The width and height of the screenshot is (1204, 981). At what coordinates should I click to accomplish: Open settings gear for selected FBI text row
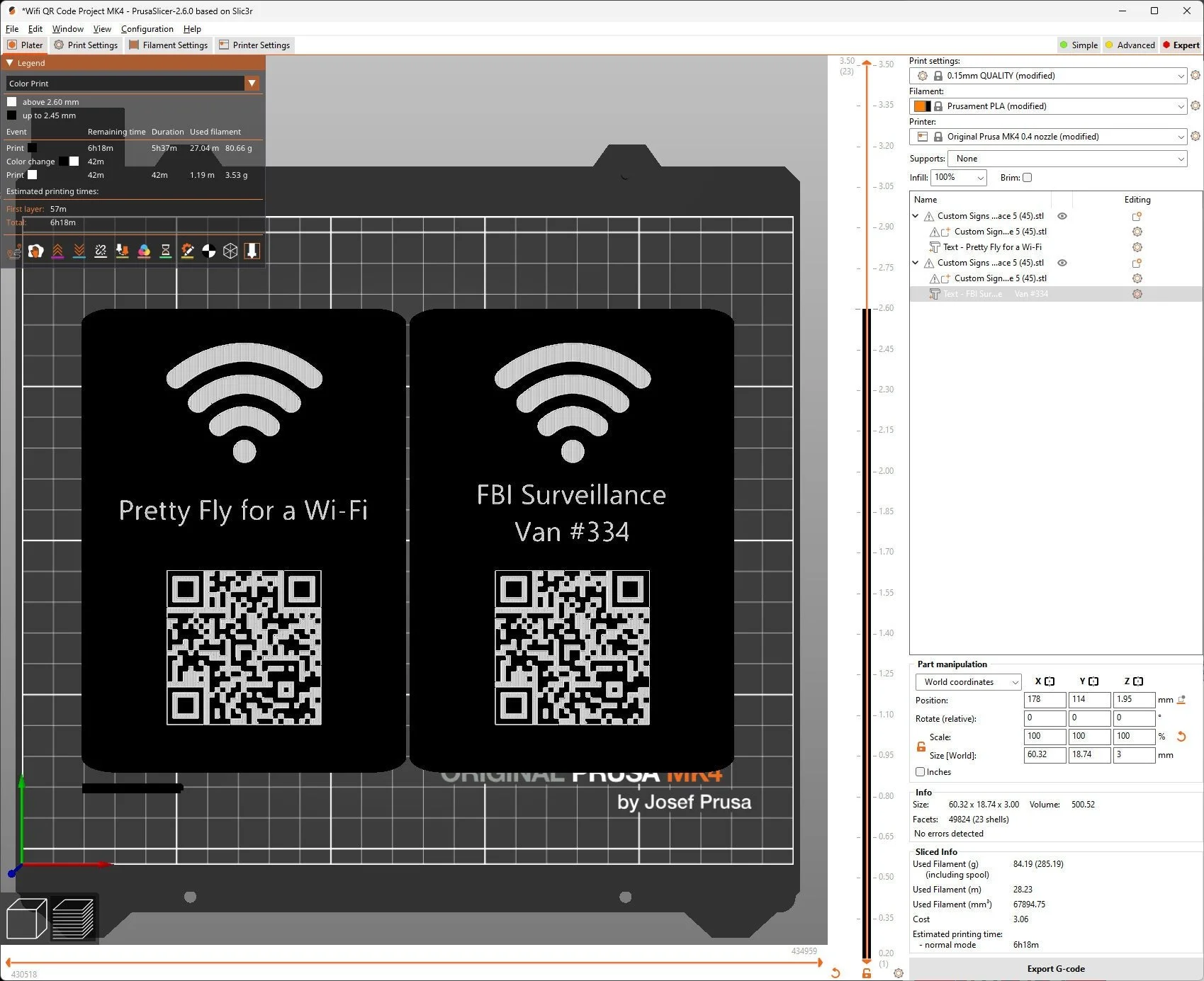[x=1137, y=294]
